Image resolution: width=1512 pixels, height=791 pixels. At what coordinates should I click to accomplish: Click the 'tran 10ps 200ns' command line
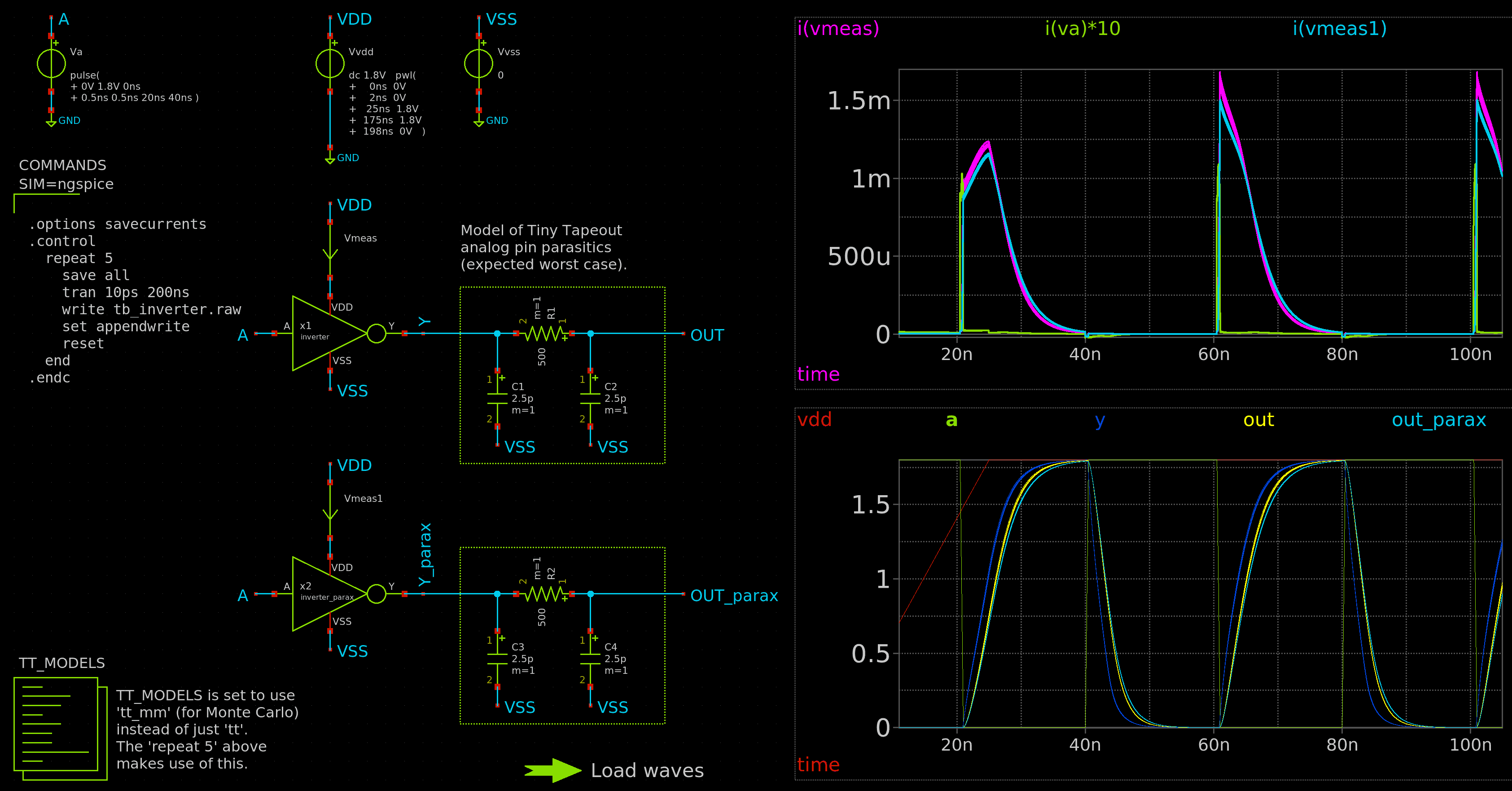point(126,292)
